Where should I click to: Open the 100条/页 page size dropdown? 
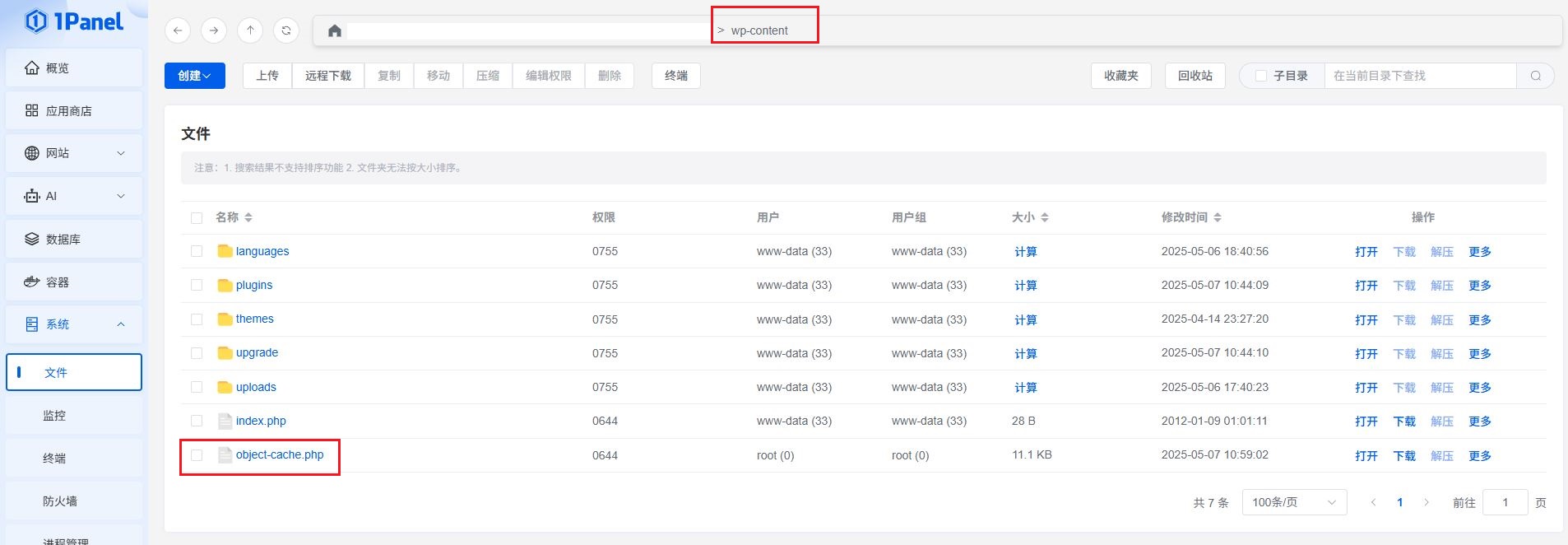click(1294, 502)
